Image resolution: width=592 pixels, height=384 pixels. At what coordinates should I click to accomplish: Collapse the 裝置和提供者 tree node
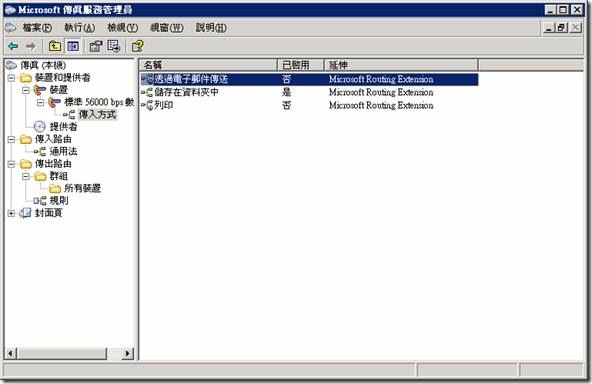11,78
